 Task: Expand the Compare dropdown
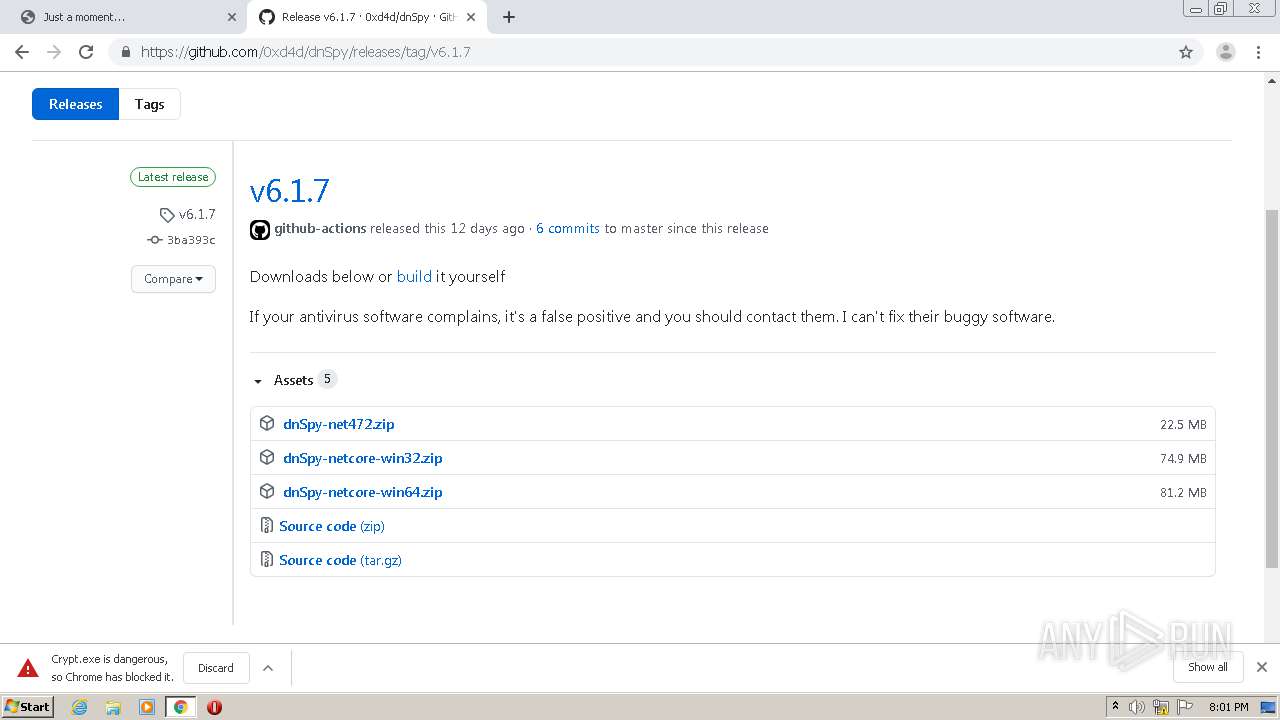coord(173,279)
